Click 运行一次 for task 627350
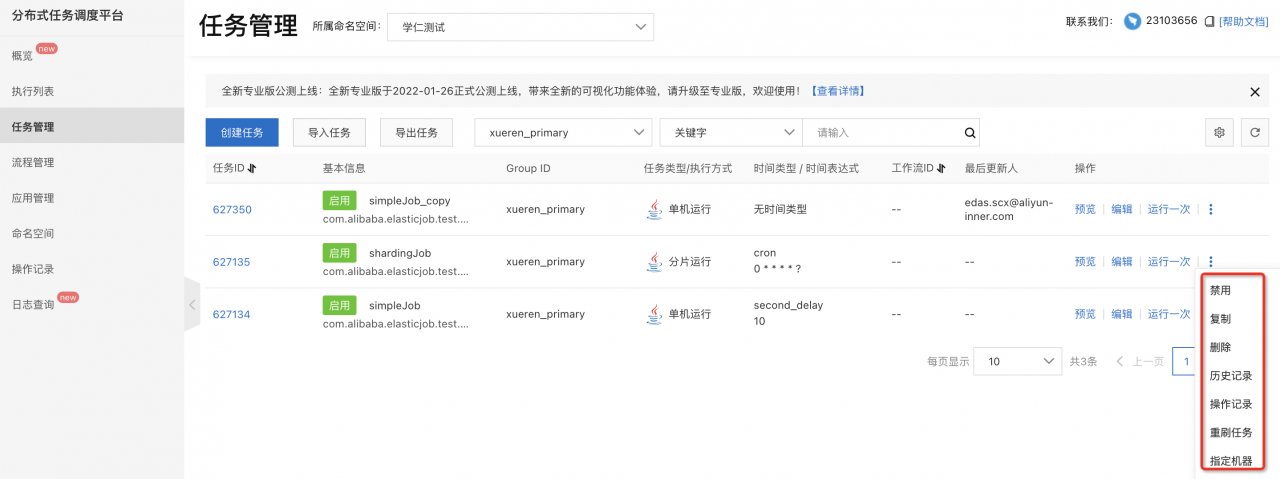 pyautogui.click(x=1169, y=209)
